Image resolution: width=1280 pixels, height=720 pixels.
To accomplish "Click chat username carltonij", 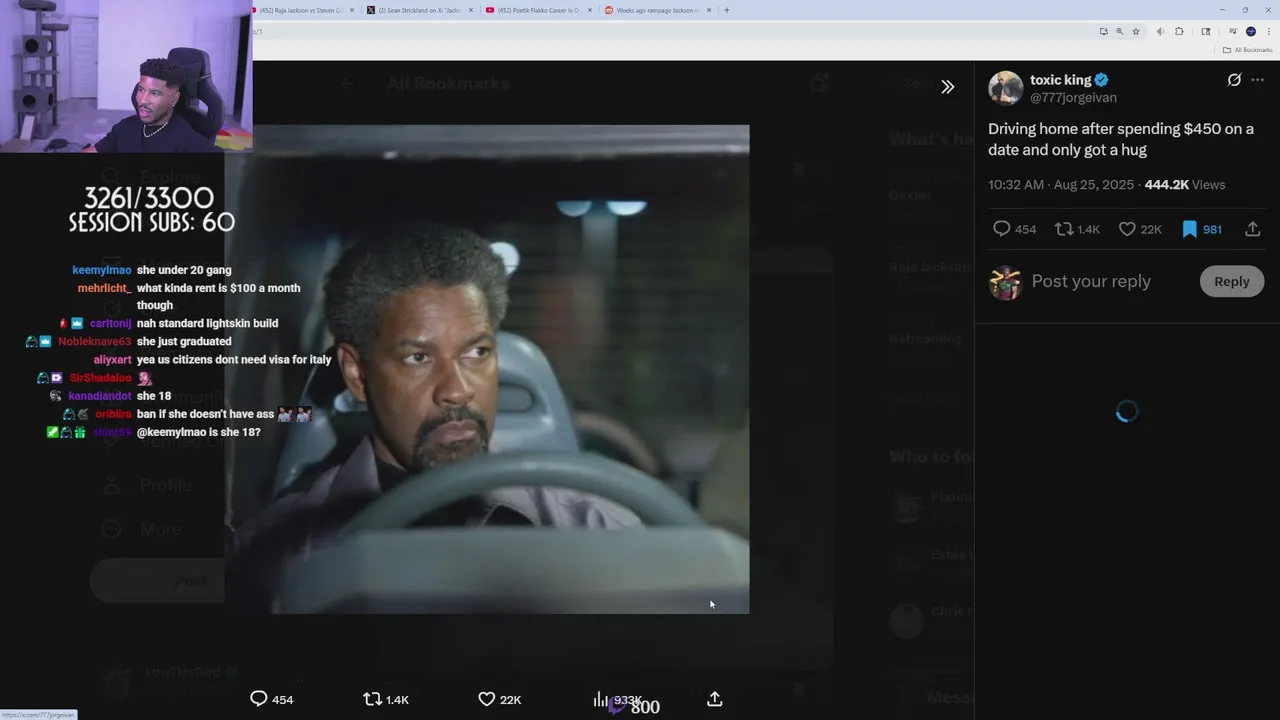I will click(x=111, y=324).
